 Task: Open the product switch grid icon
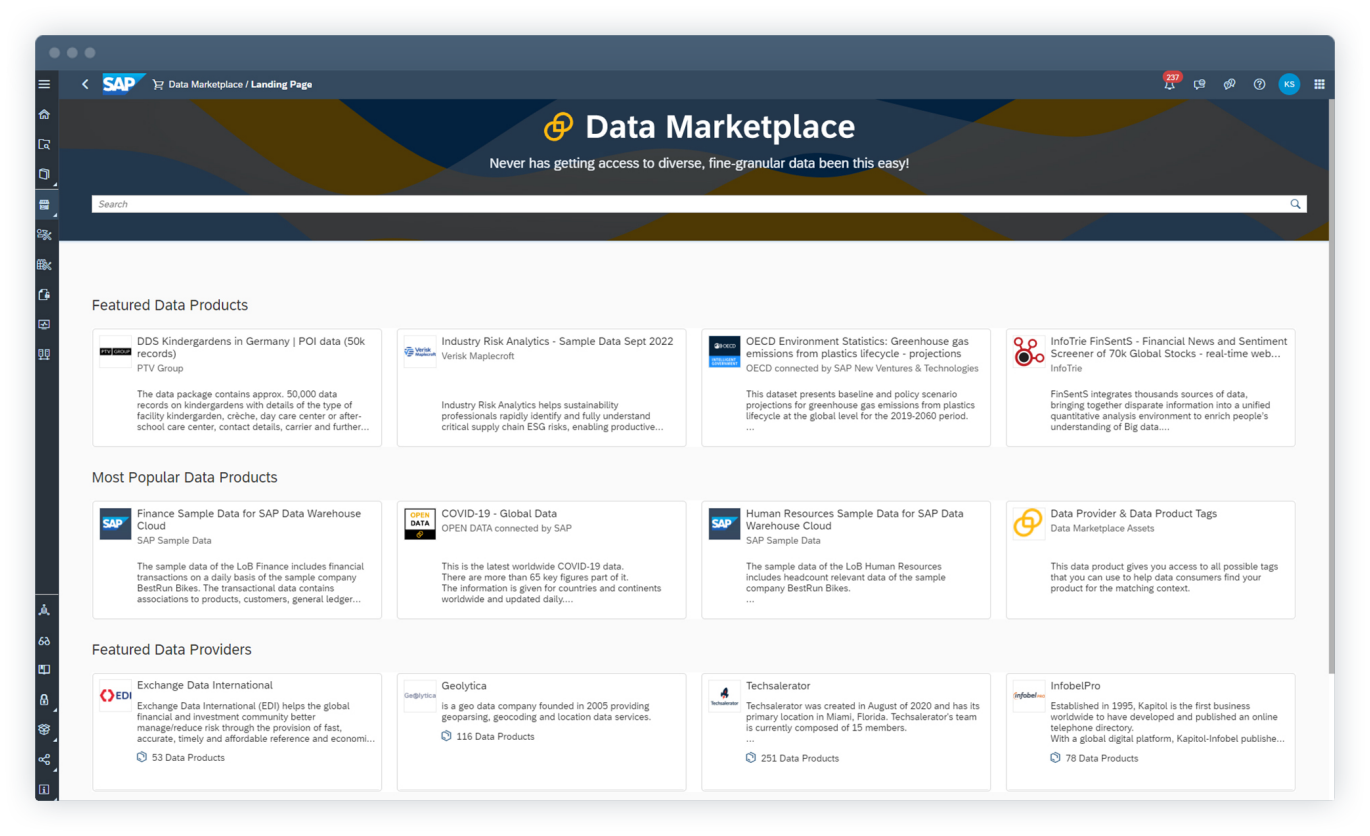1319,85
